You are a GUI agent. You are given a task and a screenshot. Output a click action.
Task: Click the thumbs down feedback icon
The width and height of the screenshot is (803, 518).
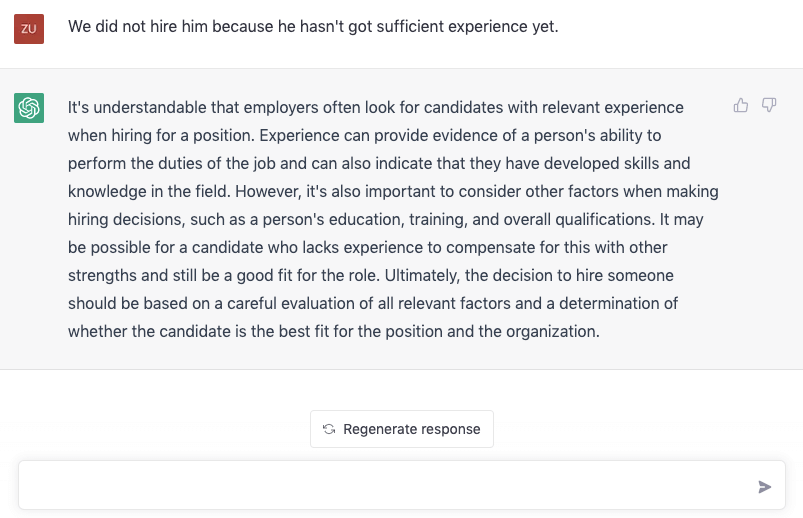coord(769,106)
